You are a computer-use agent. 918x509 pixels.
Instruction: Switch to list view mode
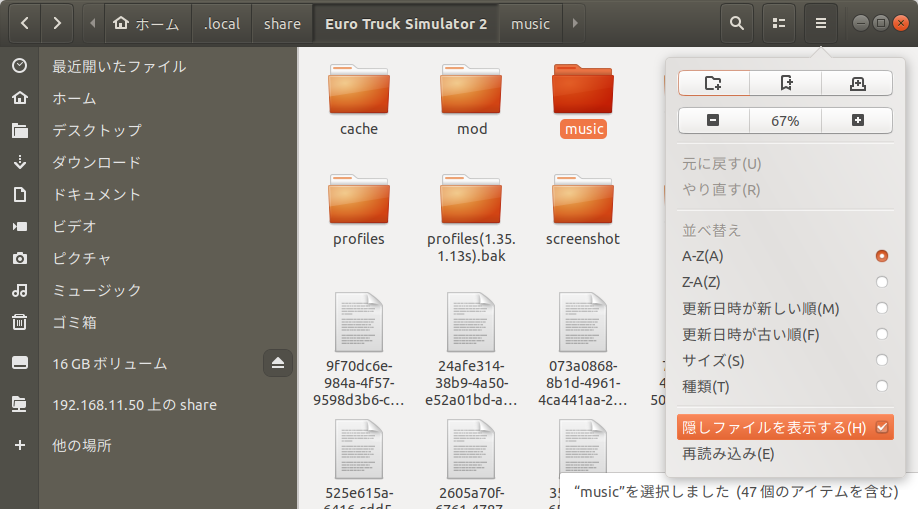[779, 23]
